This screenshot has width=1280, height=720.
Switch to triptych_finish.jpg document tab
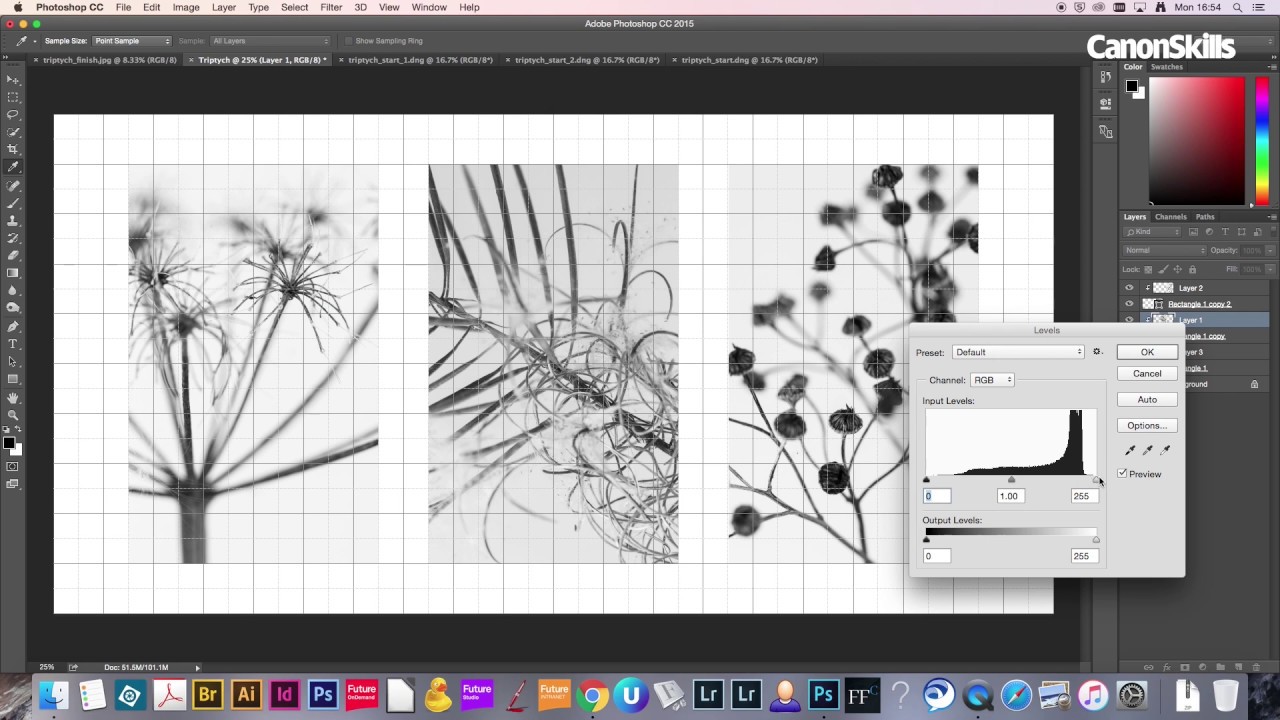click(x=109, y=60)
